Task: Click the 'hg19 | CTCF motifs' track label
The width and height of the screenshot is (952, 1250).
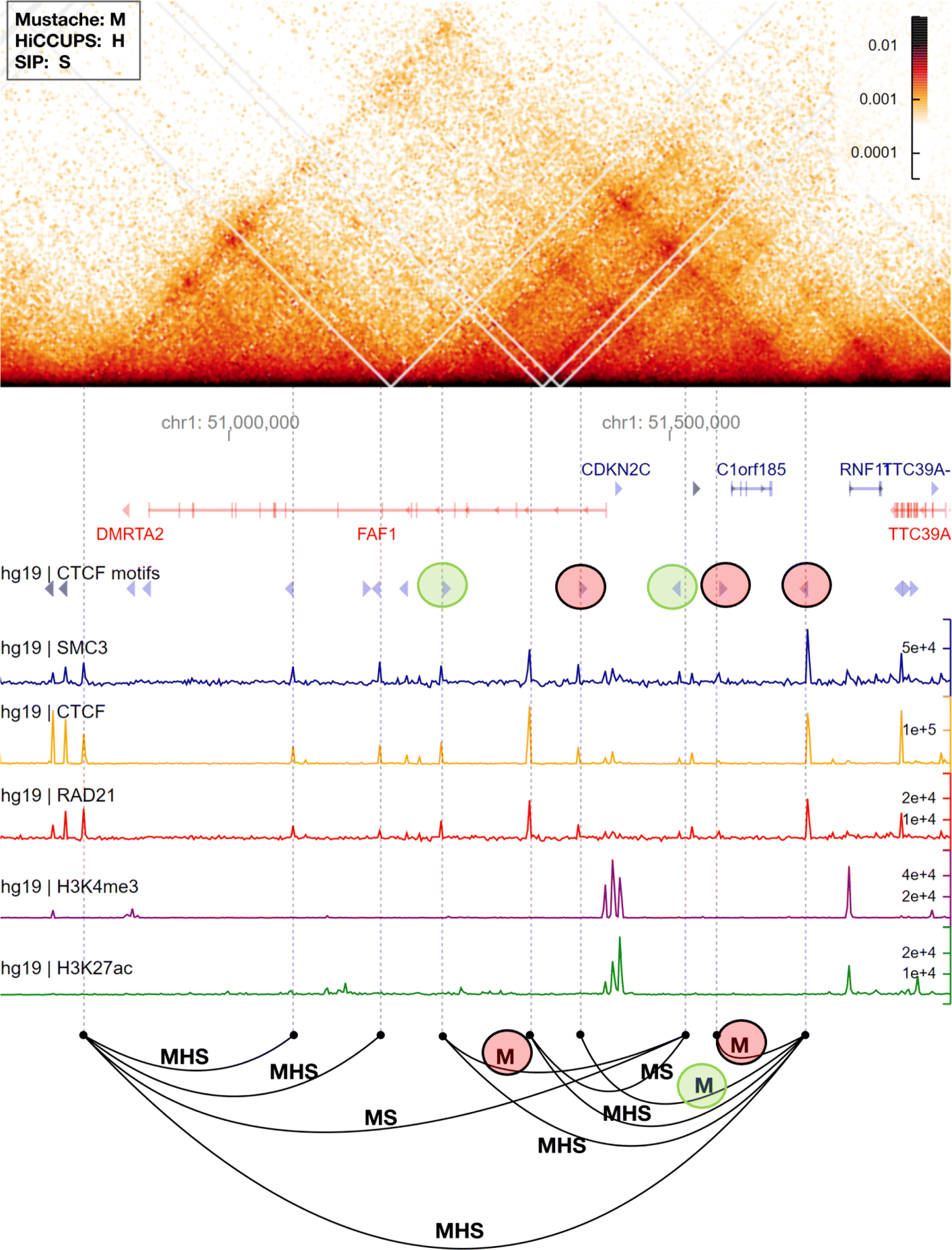Action: (x=80, y=573)
